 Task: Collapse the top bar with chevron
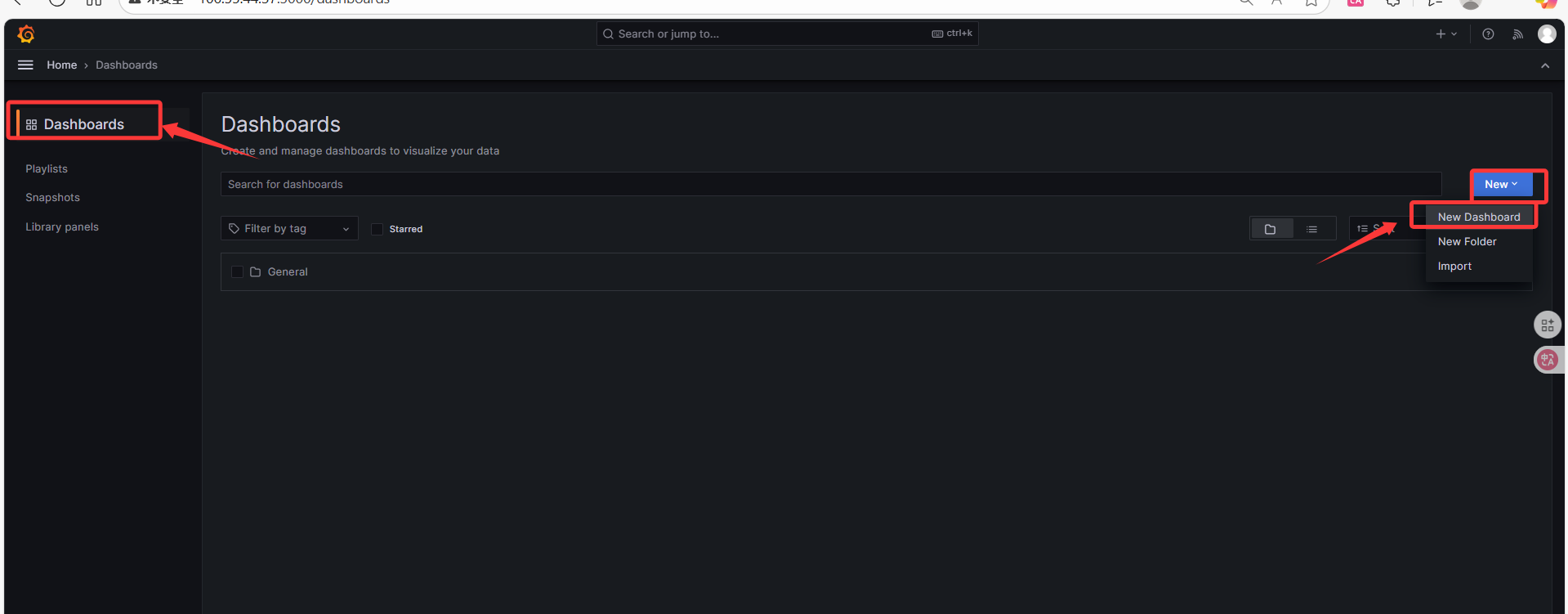point(1544,65)
